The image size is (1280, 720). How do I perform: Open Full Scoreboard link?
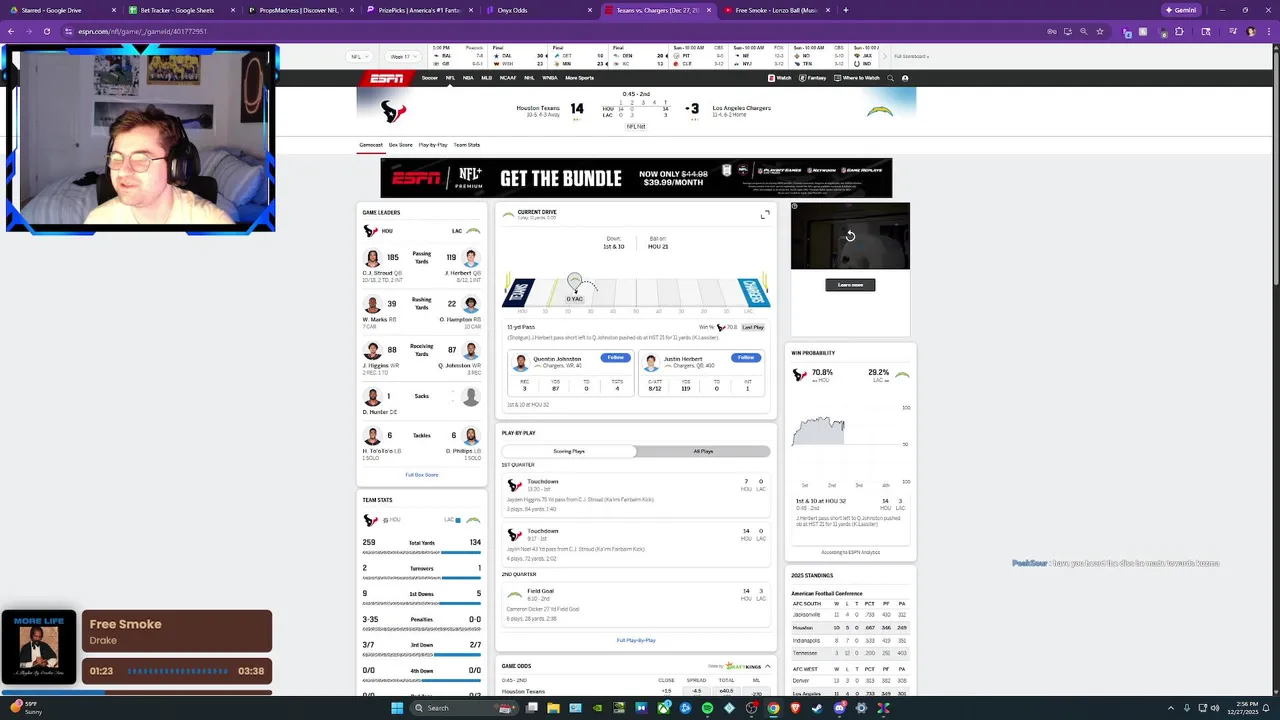click(911, 57)
